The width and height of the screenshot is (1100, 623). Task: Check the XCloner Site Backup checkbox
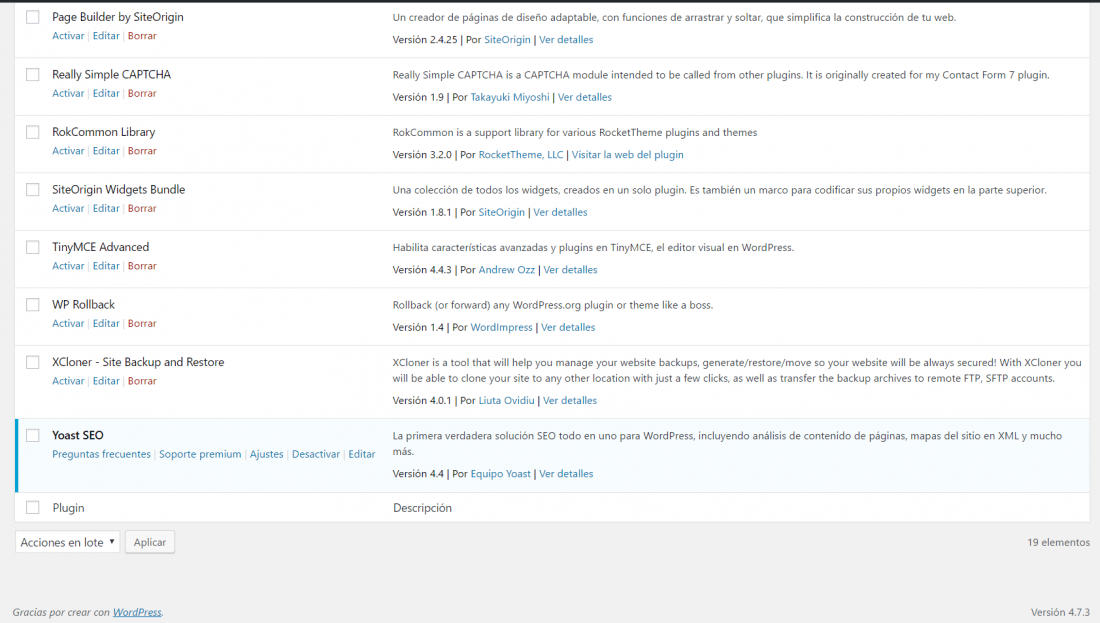[x=33, y=362]
